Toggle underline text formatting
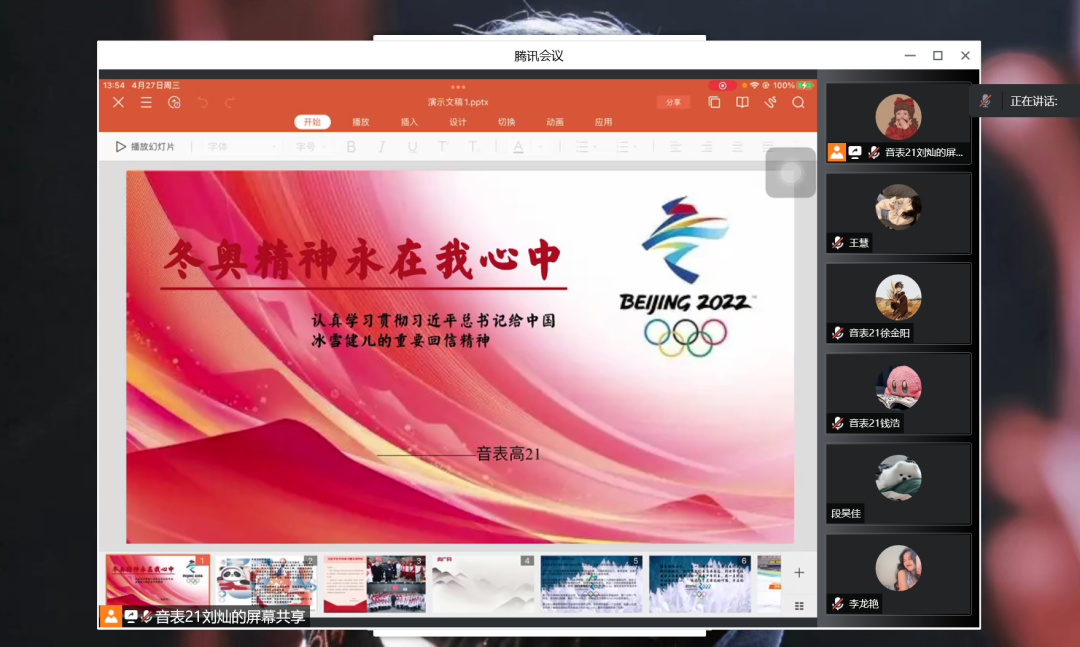Image resolution: width=1080 pixels, height=647 pixels. click(x=412, y=147)
